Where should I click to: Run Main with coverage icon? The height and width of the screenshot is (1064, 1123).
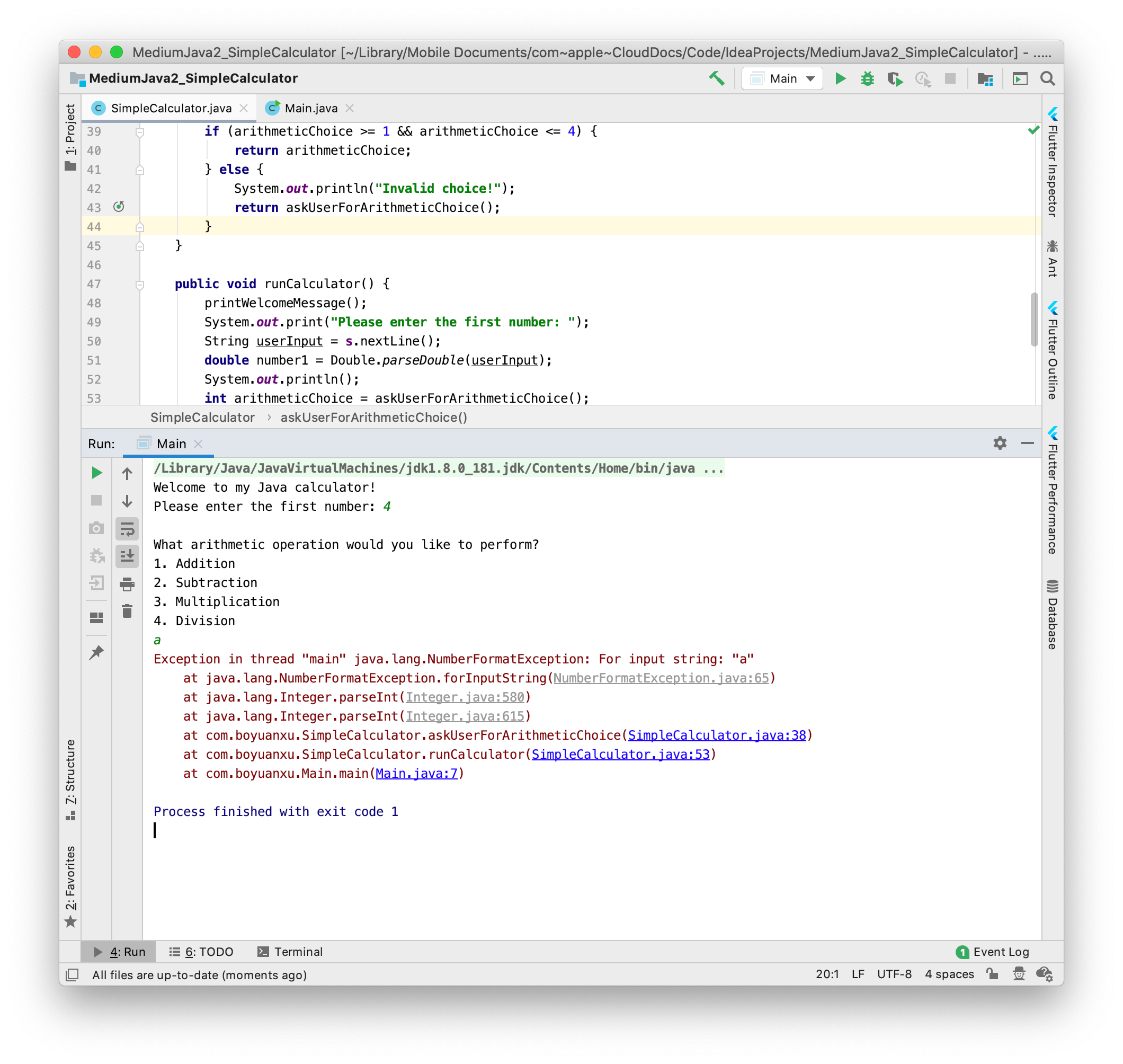pos(896,78)
